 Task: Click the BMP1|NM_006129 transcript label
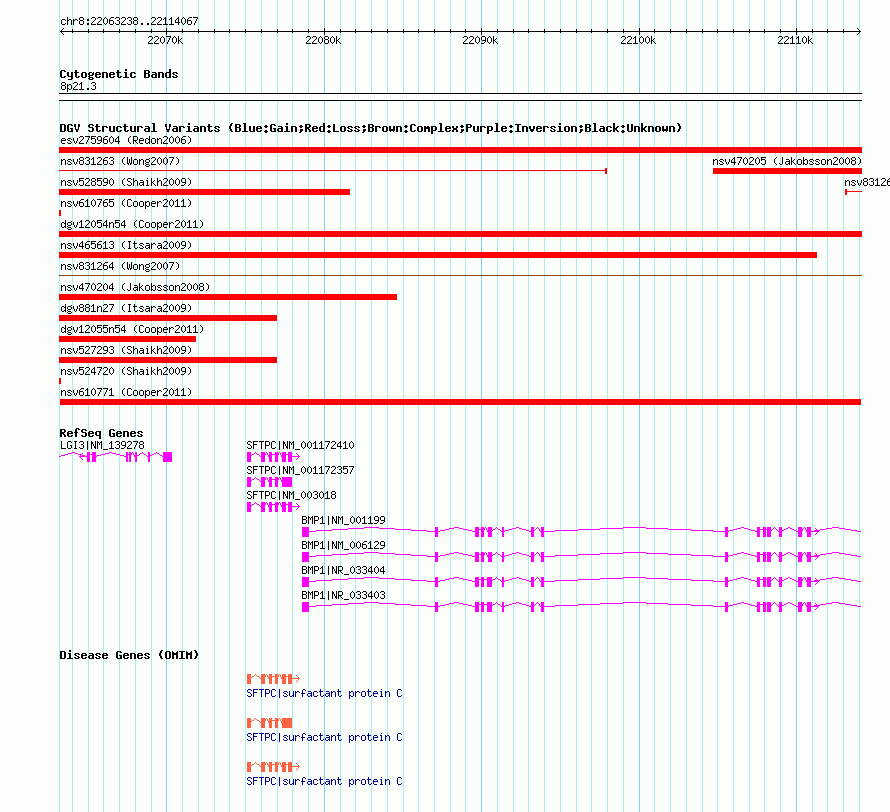(343, 545)
